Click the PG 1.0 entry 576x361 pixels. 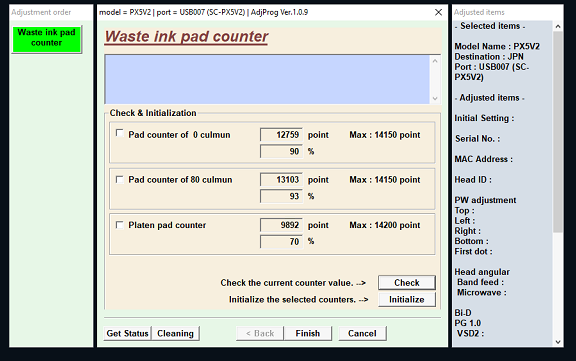tap(467, 323)
